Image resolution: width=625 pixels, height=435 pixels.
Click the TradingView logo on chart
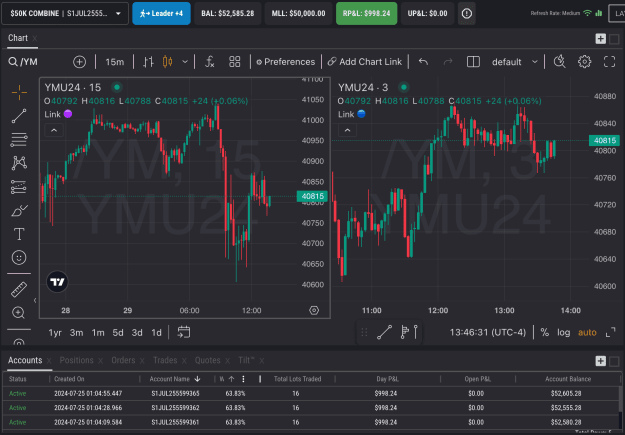57,281
